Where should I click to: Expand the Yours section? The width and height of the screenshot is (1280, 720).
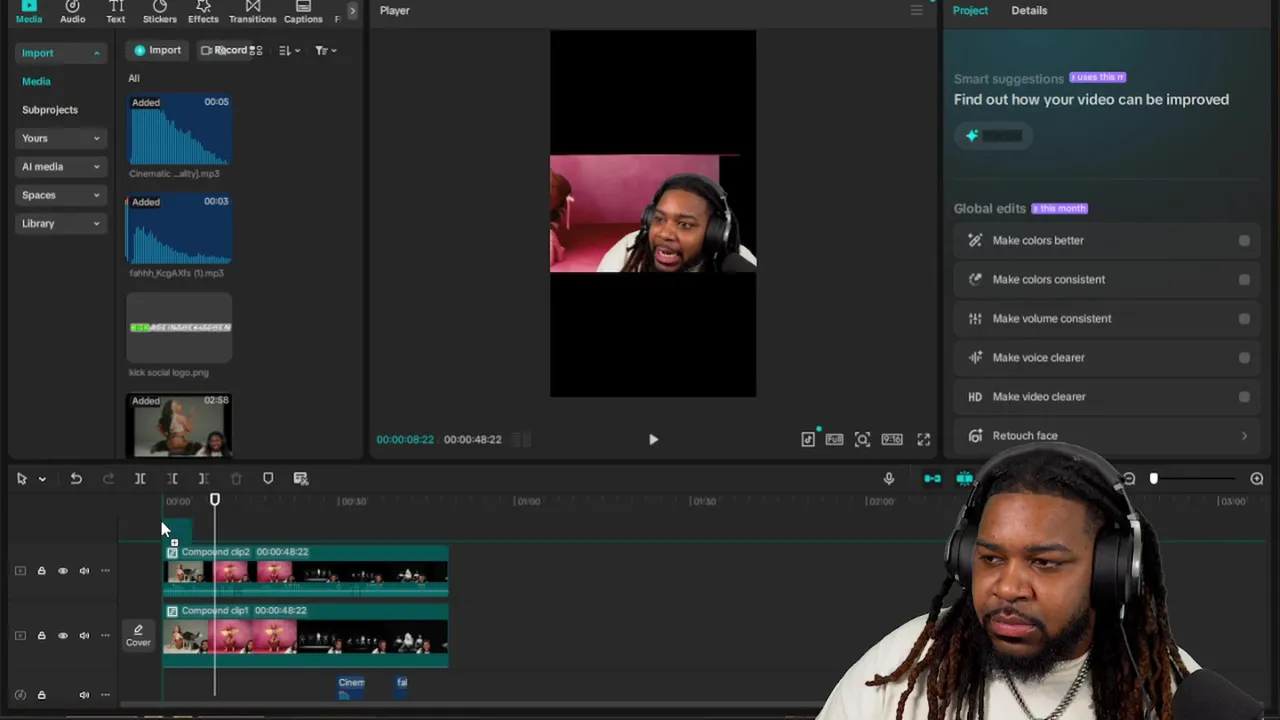pyautogui.click(x=60, y=138)
